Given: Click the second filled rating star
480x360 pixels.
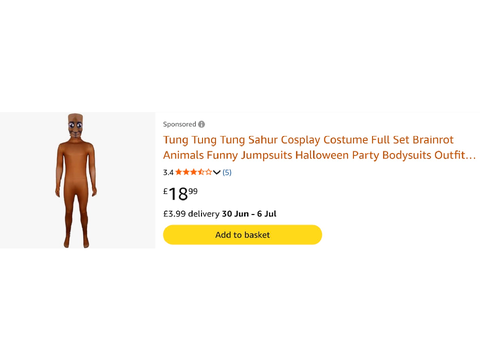Looking at the screenshot, I should click(186, 172).
